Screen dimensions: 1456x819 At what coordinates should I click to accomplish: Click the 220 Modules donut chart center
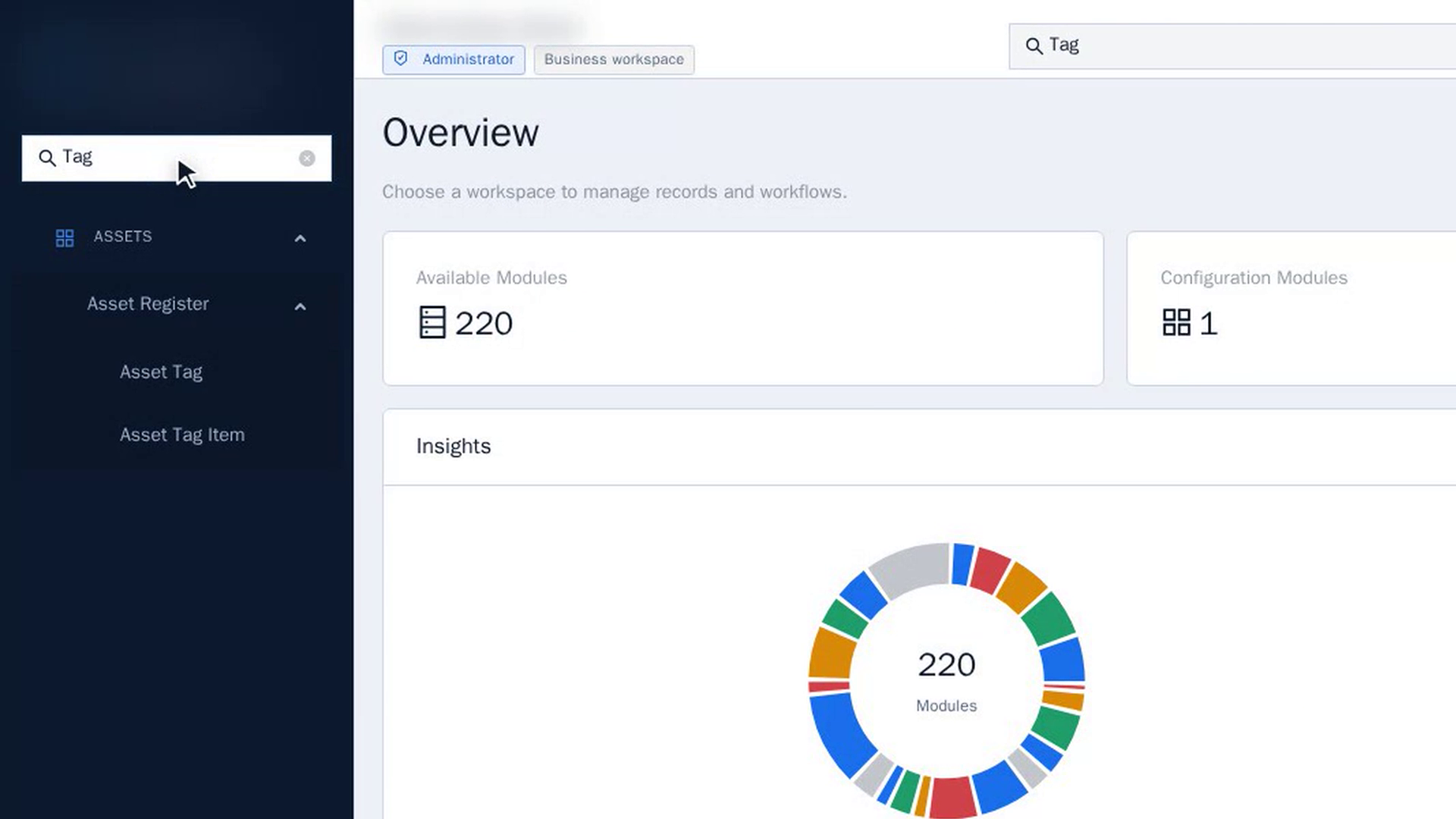coord(946,679)
